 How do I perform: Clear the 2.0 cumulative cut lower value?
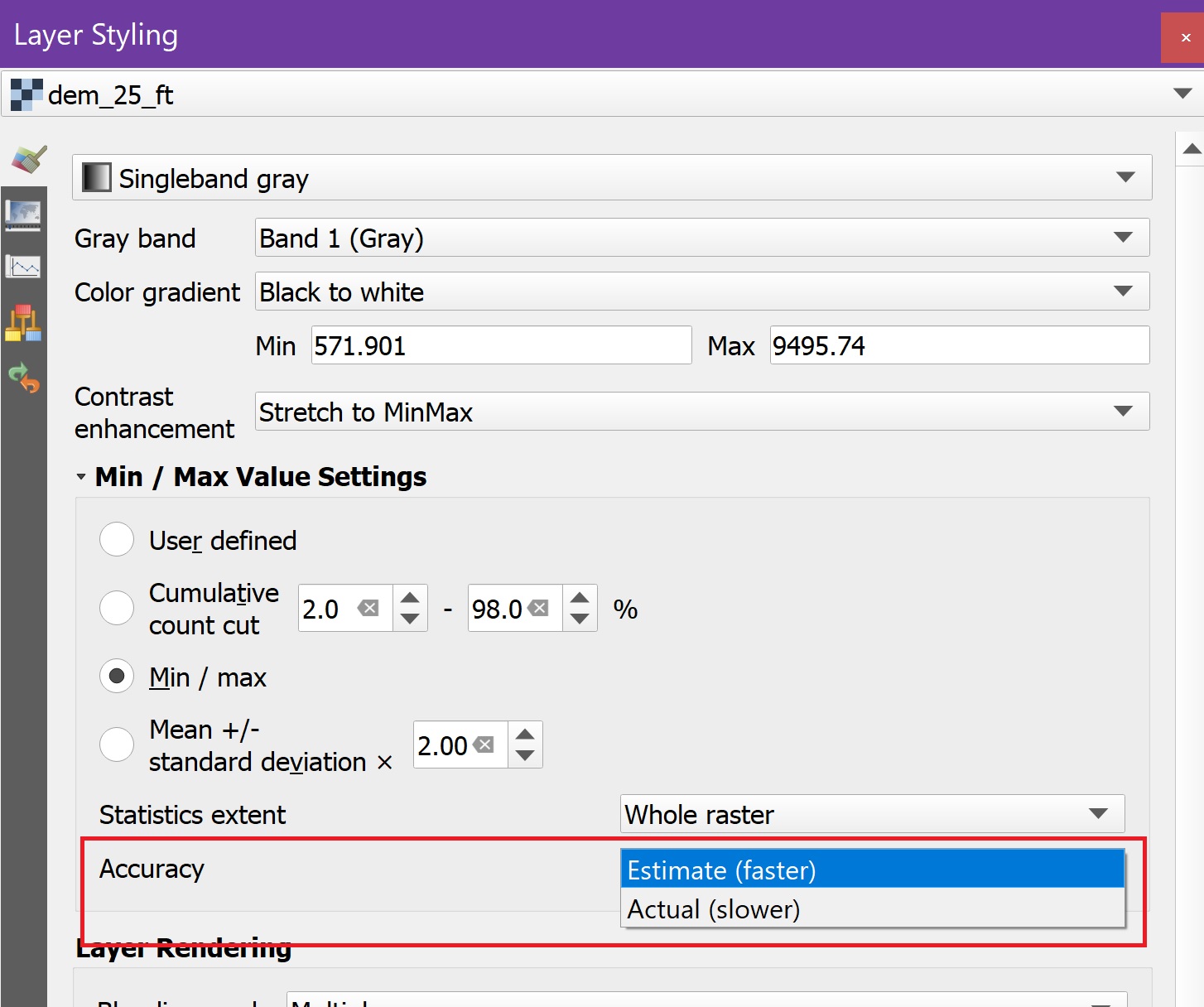[368, 609]
